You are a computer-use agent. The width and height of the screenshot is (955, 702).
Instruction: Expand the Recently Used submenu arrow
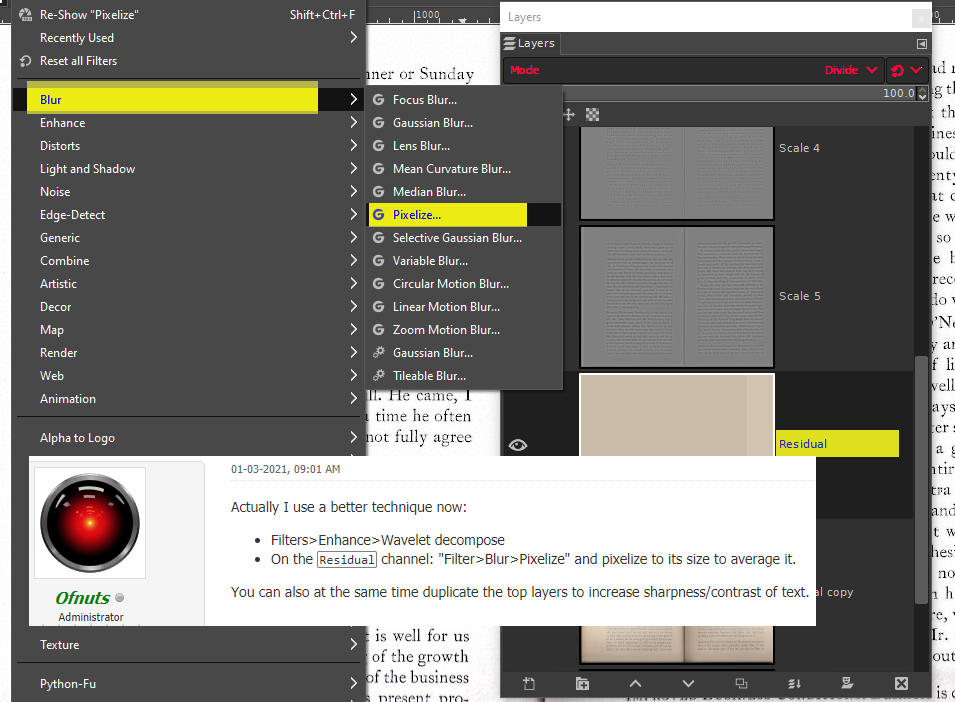tap(353, 37)
